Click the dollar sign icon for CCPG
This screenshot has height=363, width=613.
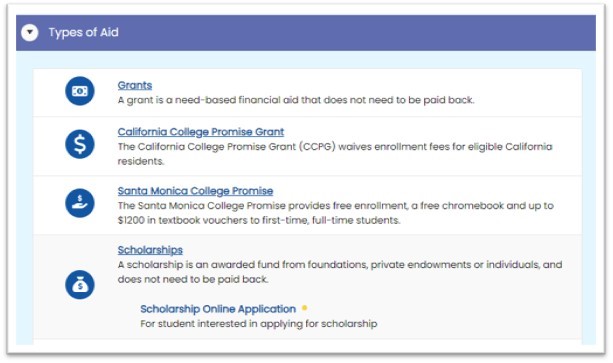[x=80, y=144]
